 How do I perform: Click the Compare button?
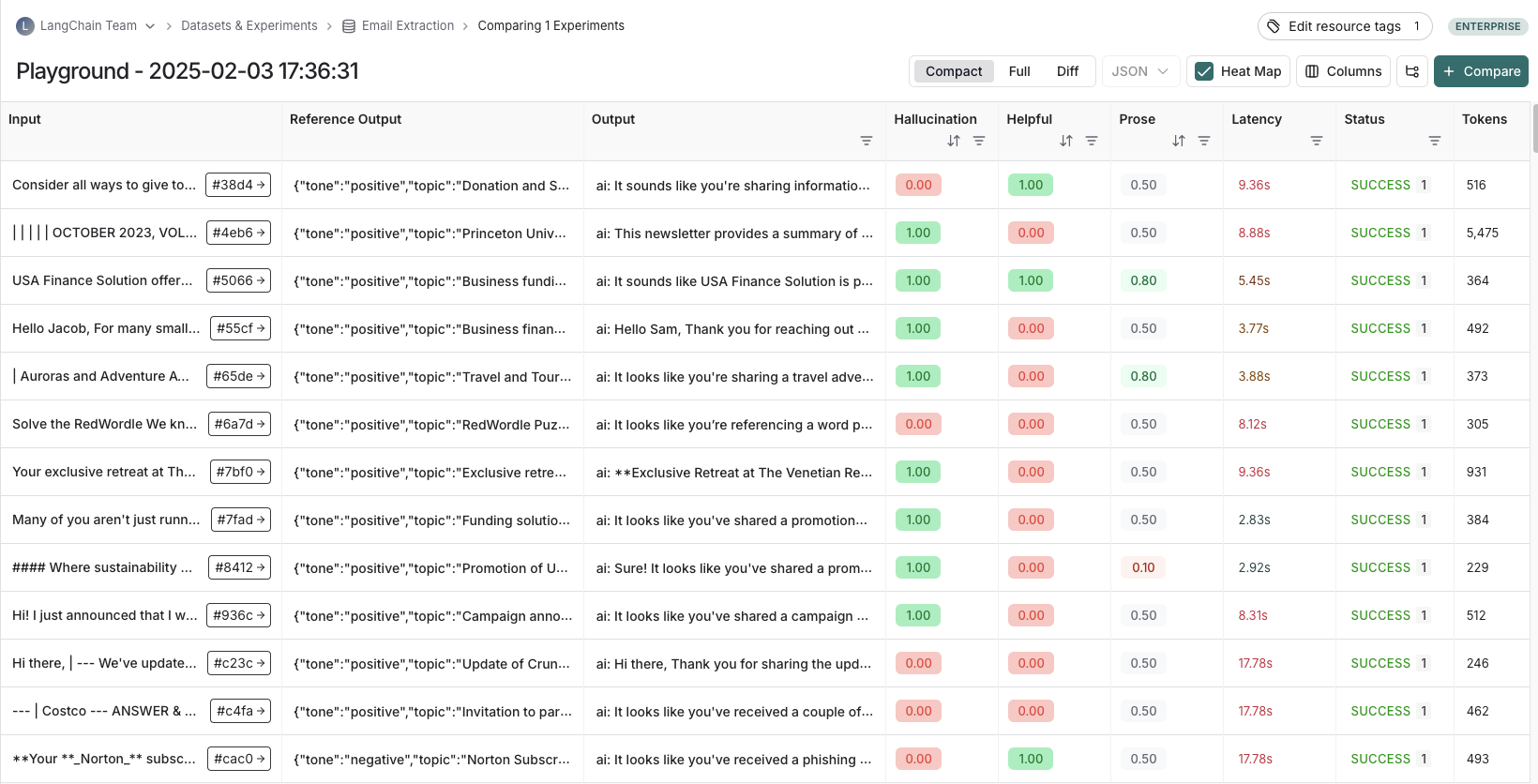click(x=1481, y=71)
